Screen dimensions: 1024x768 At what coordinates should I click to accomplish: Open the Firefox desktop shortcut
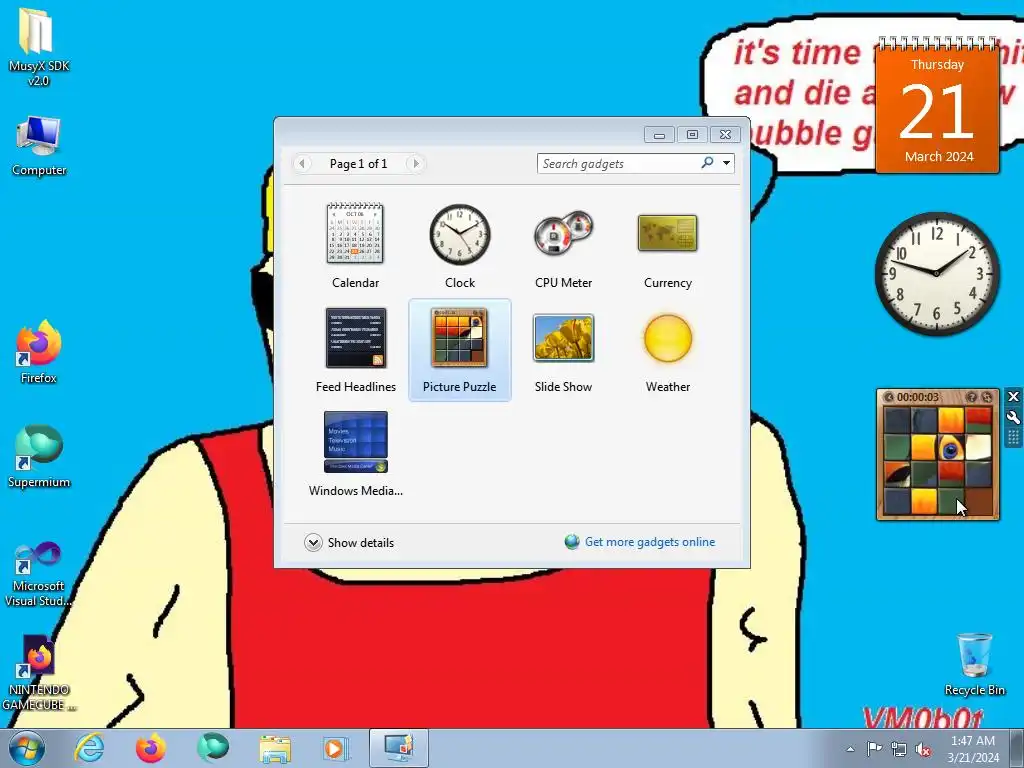[x=39, y=353]
